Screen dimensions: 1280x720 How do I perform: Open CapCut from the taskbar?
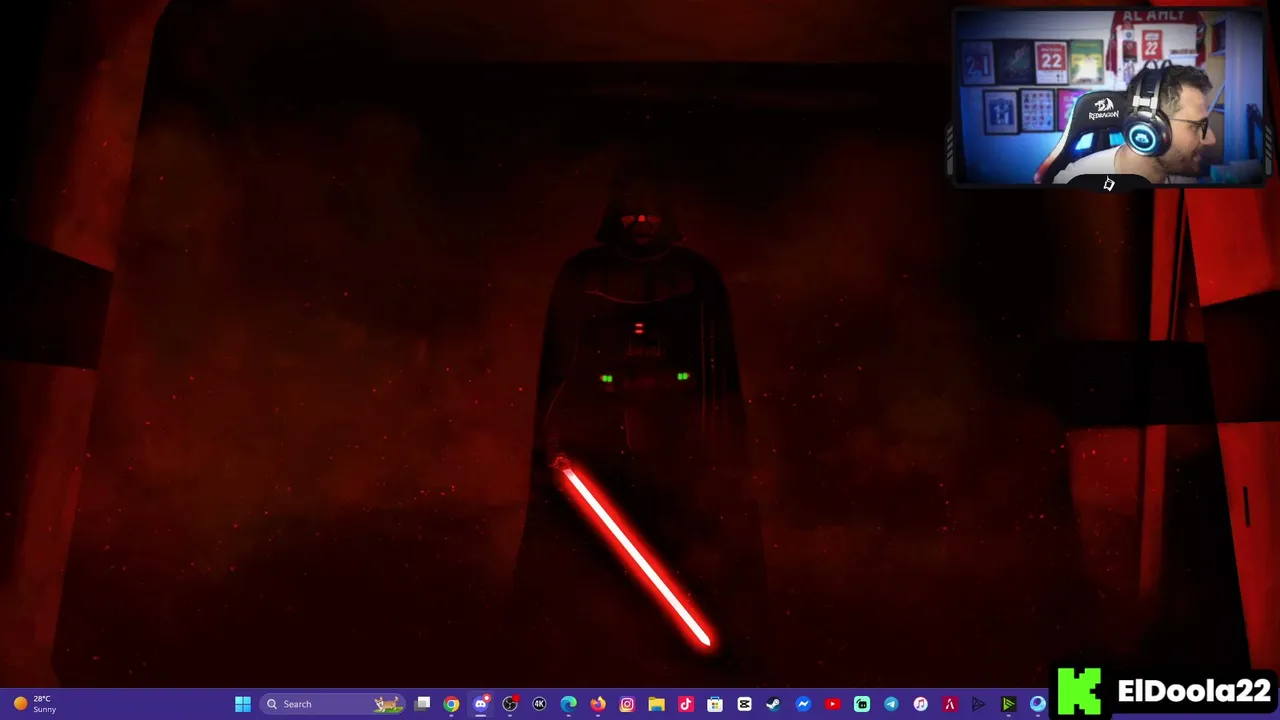tap(744, 704)
